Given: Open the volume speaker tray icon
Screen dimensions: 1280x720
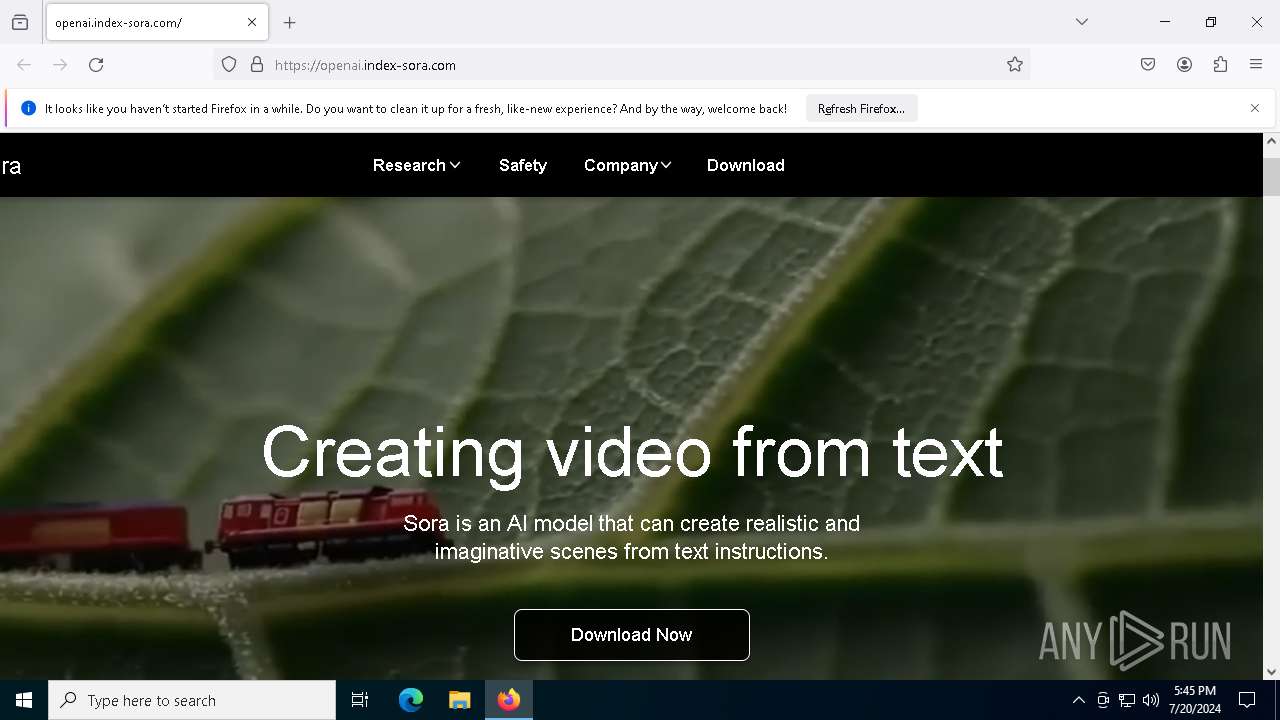Looking at the screenshot, I should [1151, 700].
